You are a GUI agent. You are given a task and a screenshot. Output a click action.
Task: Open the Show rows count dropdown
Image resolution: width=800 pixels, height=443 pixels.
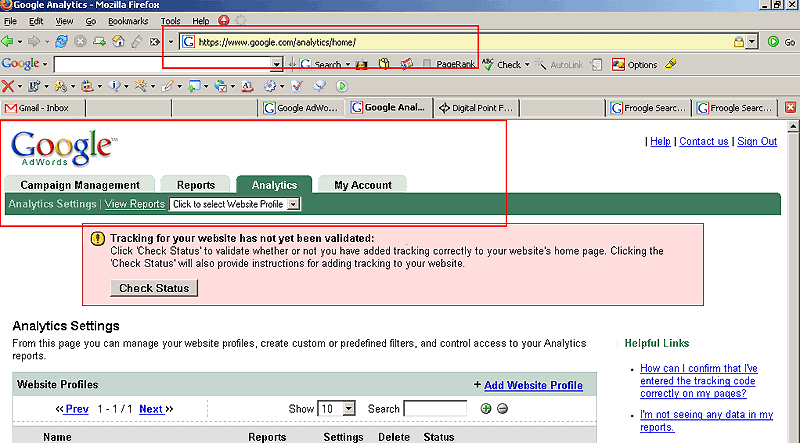[349, 409]
